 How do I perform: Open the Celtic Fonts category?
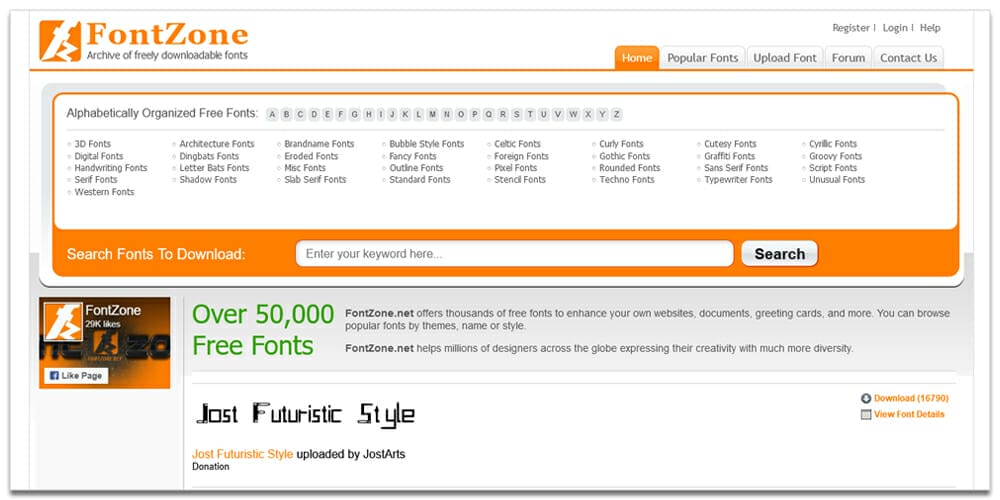[517, 144]
